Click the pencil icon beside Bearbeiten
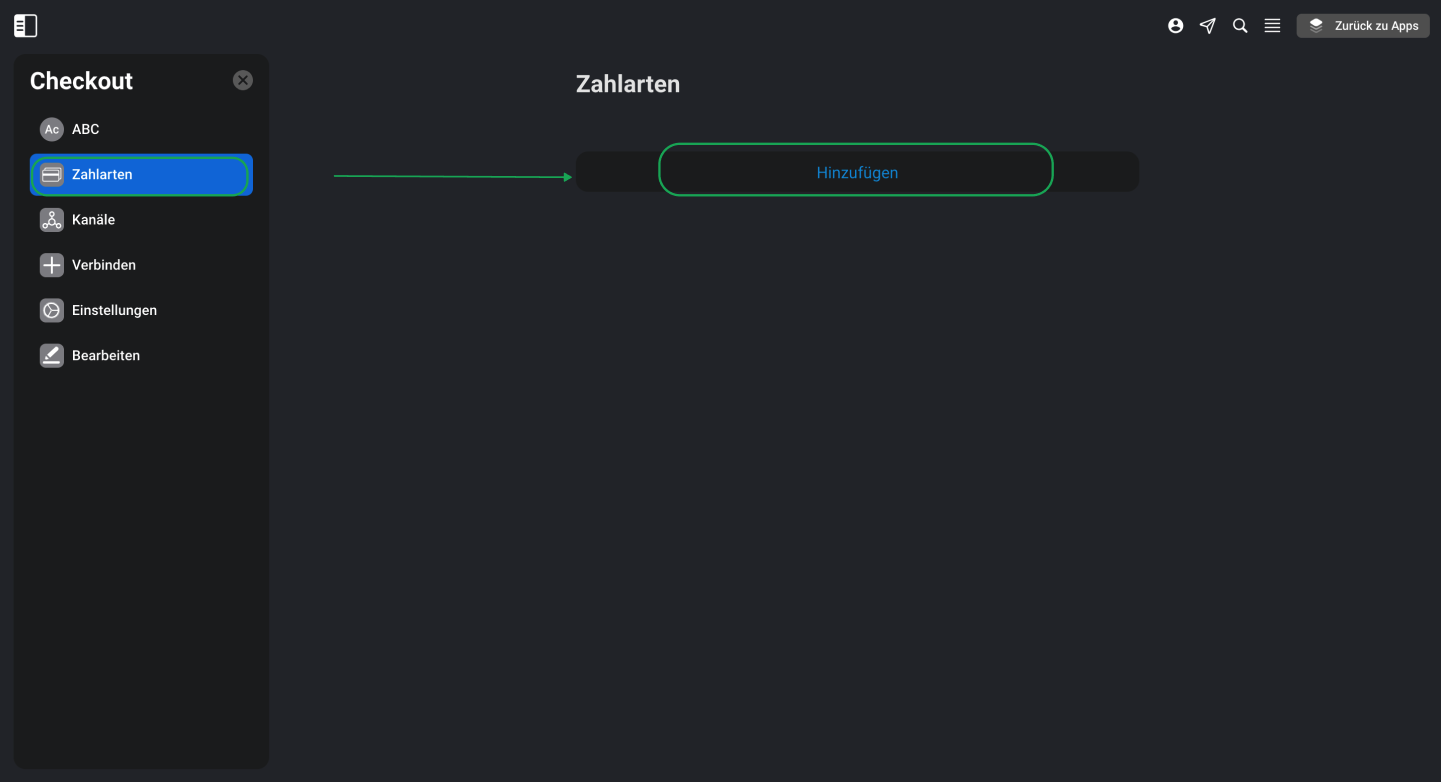Screen dimensions: 1441x782 pos(52,355)
